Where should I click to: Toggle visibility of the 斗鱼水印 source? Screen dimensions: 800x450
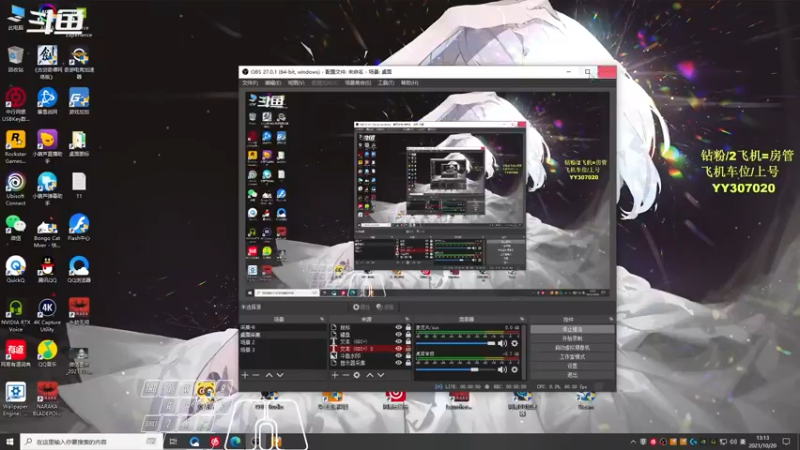tap(398, 356)
